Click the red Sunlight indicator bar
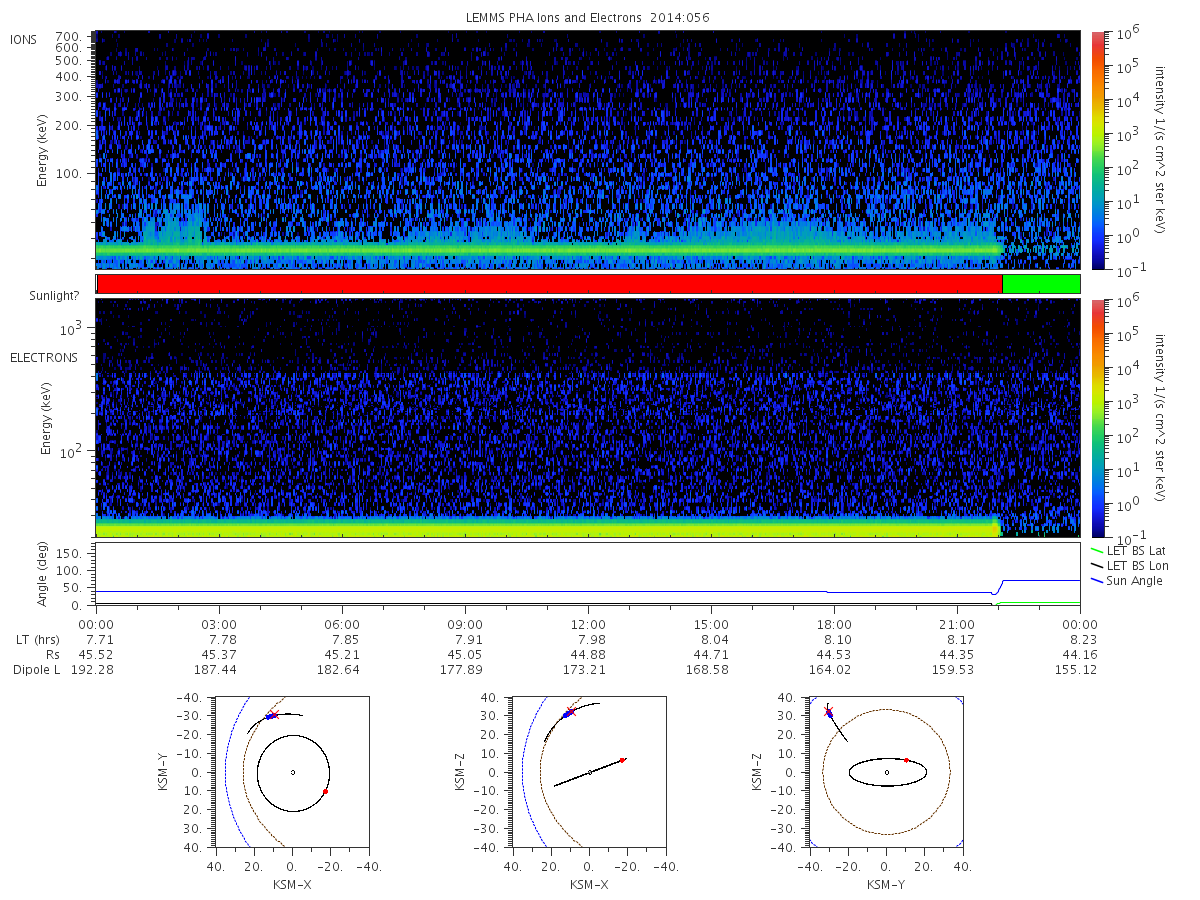1200x900 pixels. [549, 284]
